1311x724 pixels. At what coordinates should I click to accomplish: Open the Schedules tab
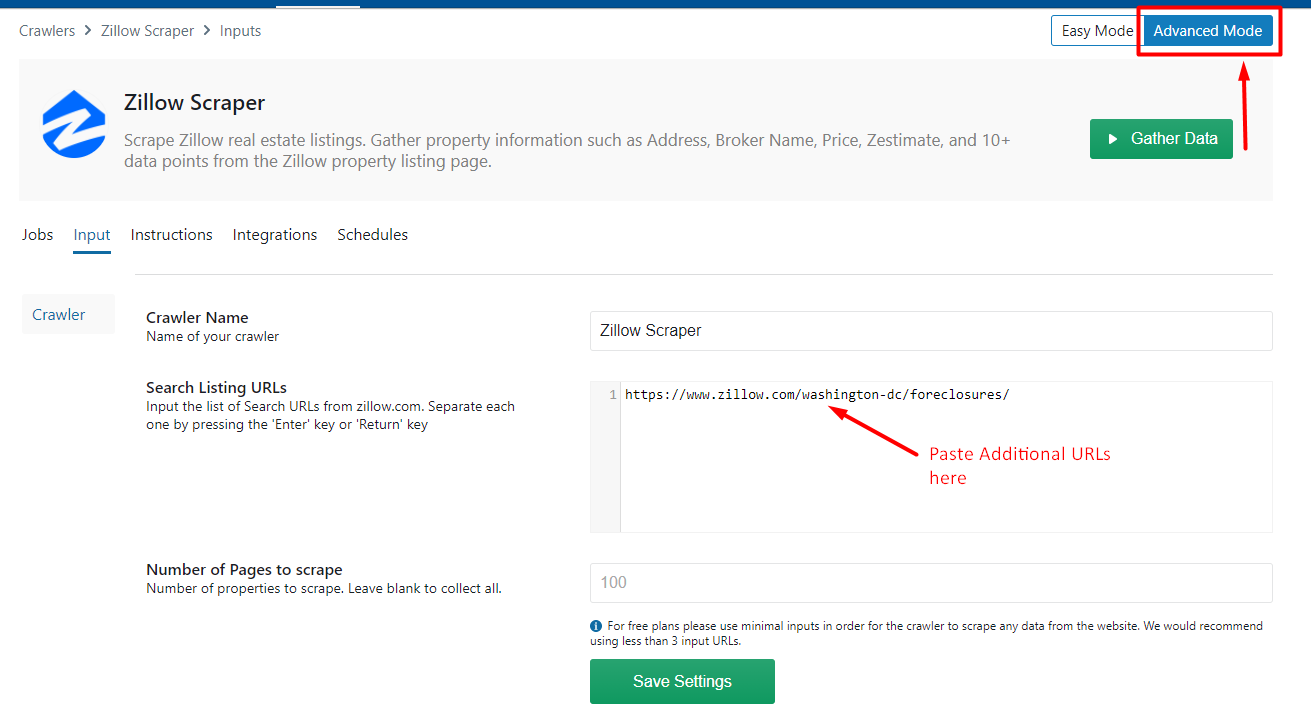coord(373,235)
